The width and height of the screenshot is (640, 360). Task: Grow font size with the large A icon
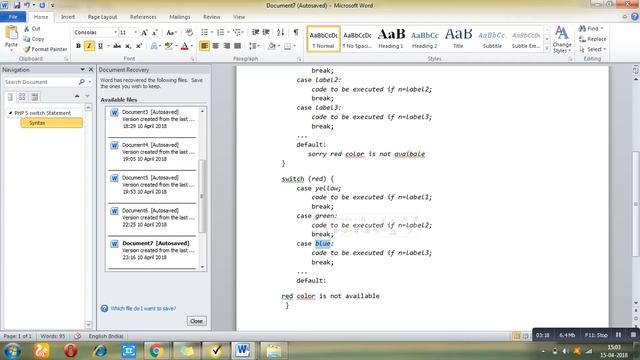coord(144,33)
